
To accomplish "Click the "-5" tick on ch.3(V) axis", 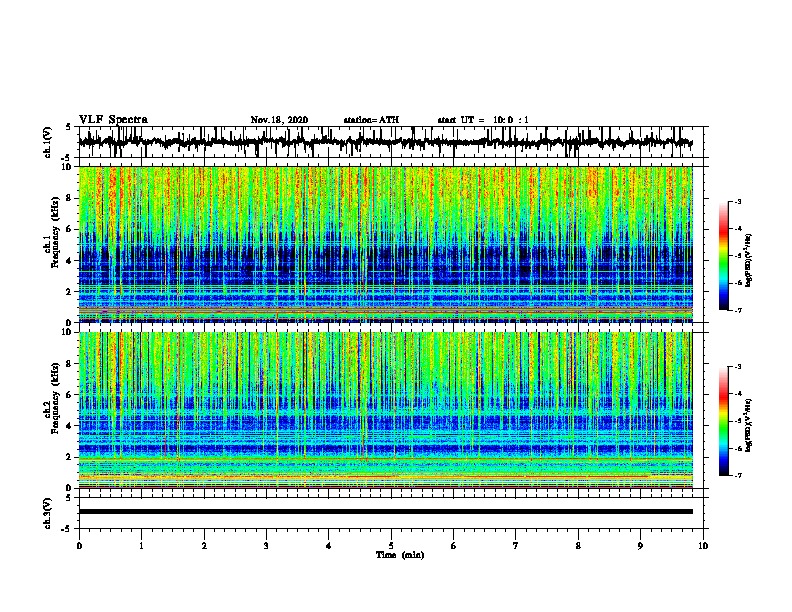I will point(67,529).
